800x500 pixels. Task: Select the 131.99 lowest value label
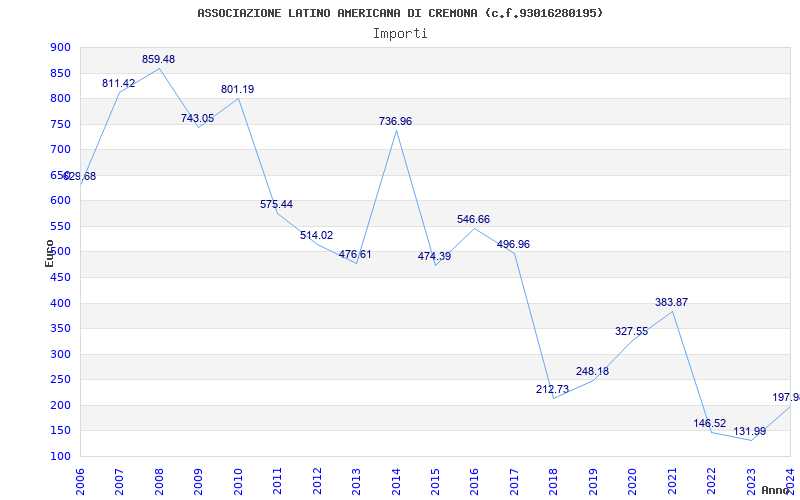[749, 431]
